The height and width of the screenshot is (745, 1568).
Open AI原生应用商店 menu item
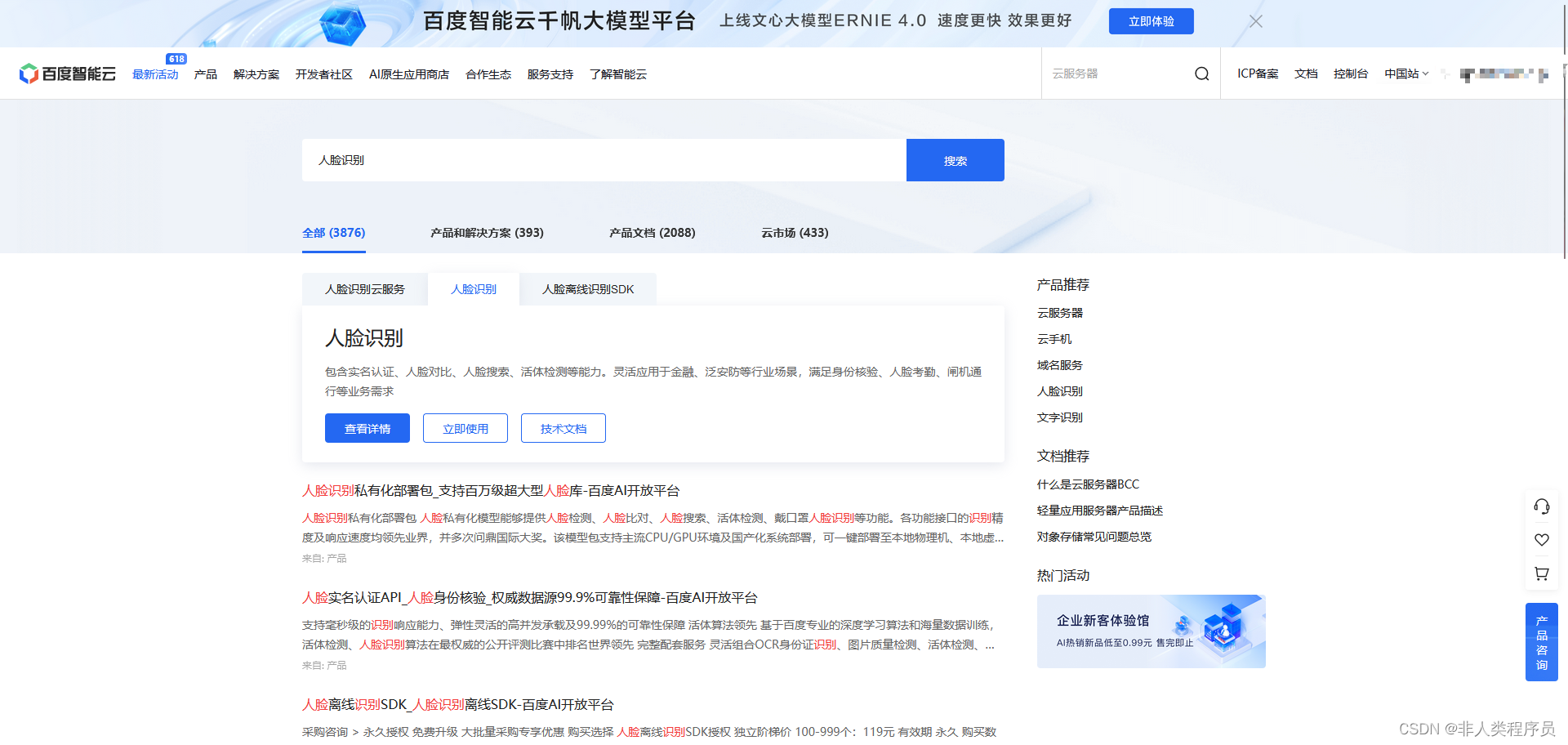pyautogui.click(x=409, y=74)
